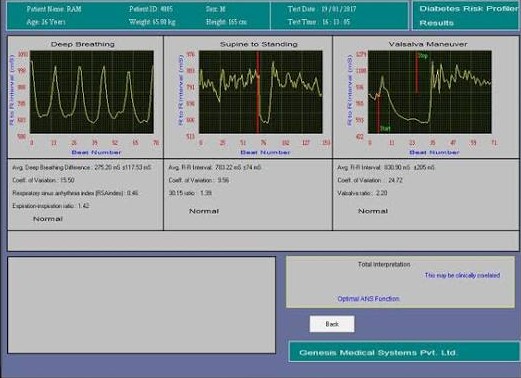This screenshot has width=521, height=378.
Task: Open the Valsalva Maneuver R-R graph
Action: (430, 92)
